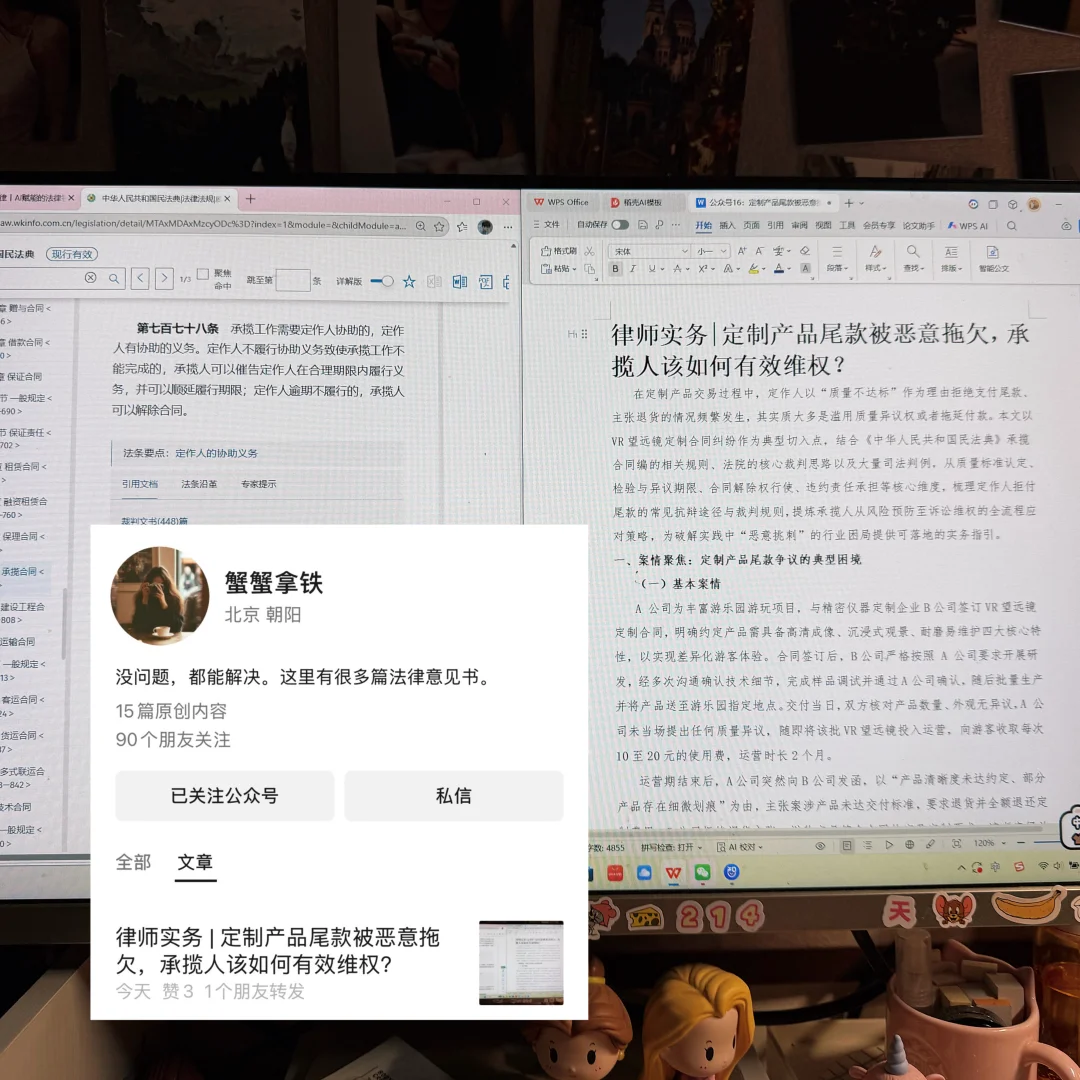The height and width of the screenshot is (1080, 1080).
Task: Open the 引用 ribbon tab
Action: click(776, 225)
